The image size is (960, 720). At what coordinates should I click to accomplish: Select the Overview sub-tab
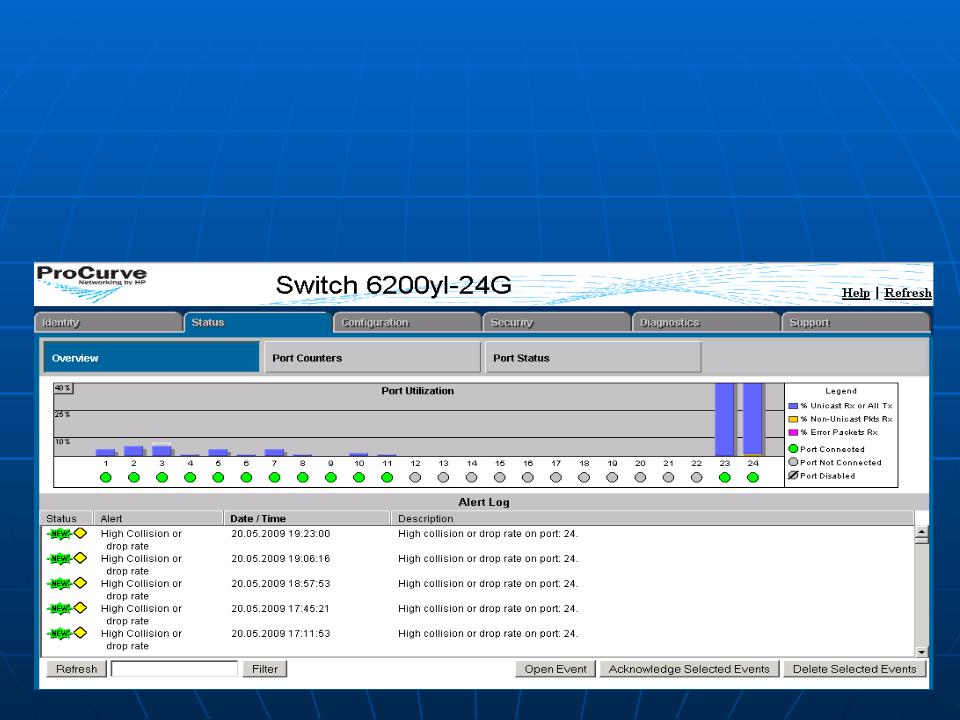click(x=151, y=358)
